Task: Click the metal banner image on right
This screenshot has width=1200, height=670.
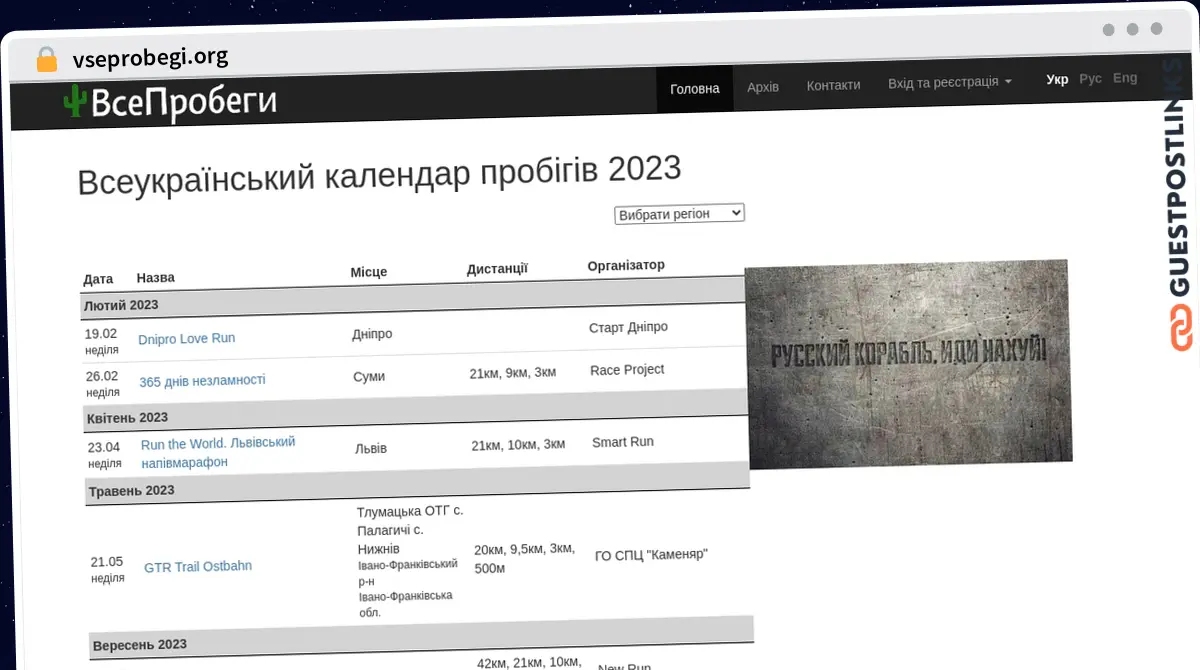Action: (908, 363)
